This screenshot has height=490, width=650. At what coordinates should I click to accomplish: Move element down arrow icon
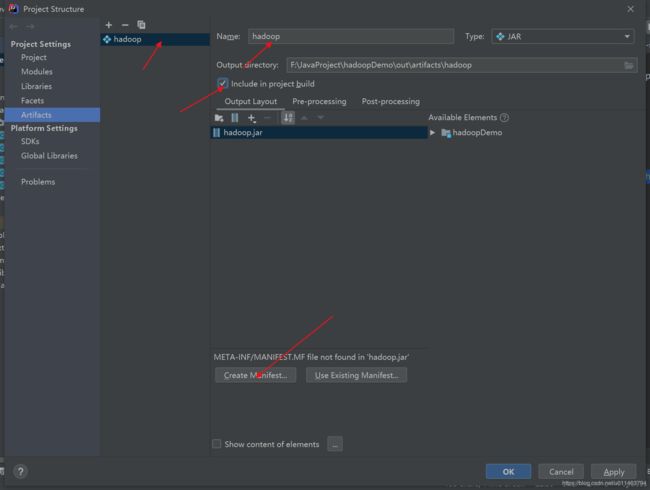tap(321, 118)
